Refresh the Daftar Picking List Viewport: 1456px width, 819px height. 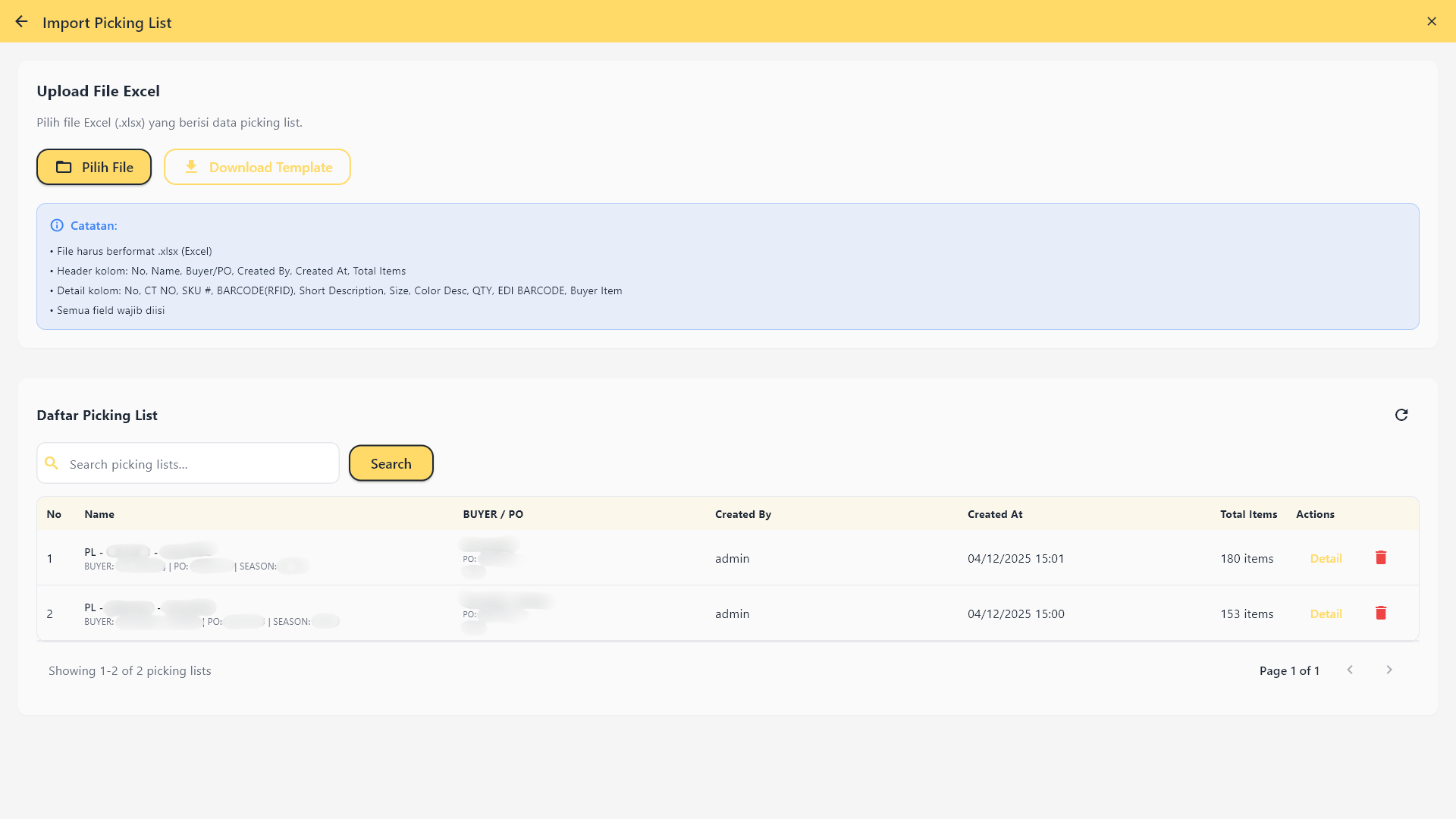point(1402,415)
